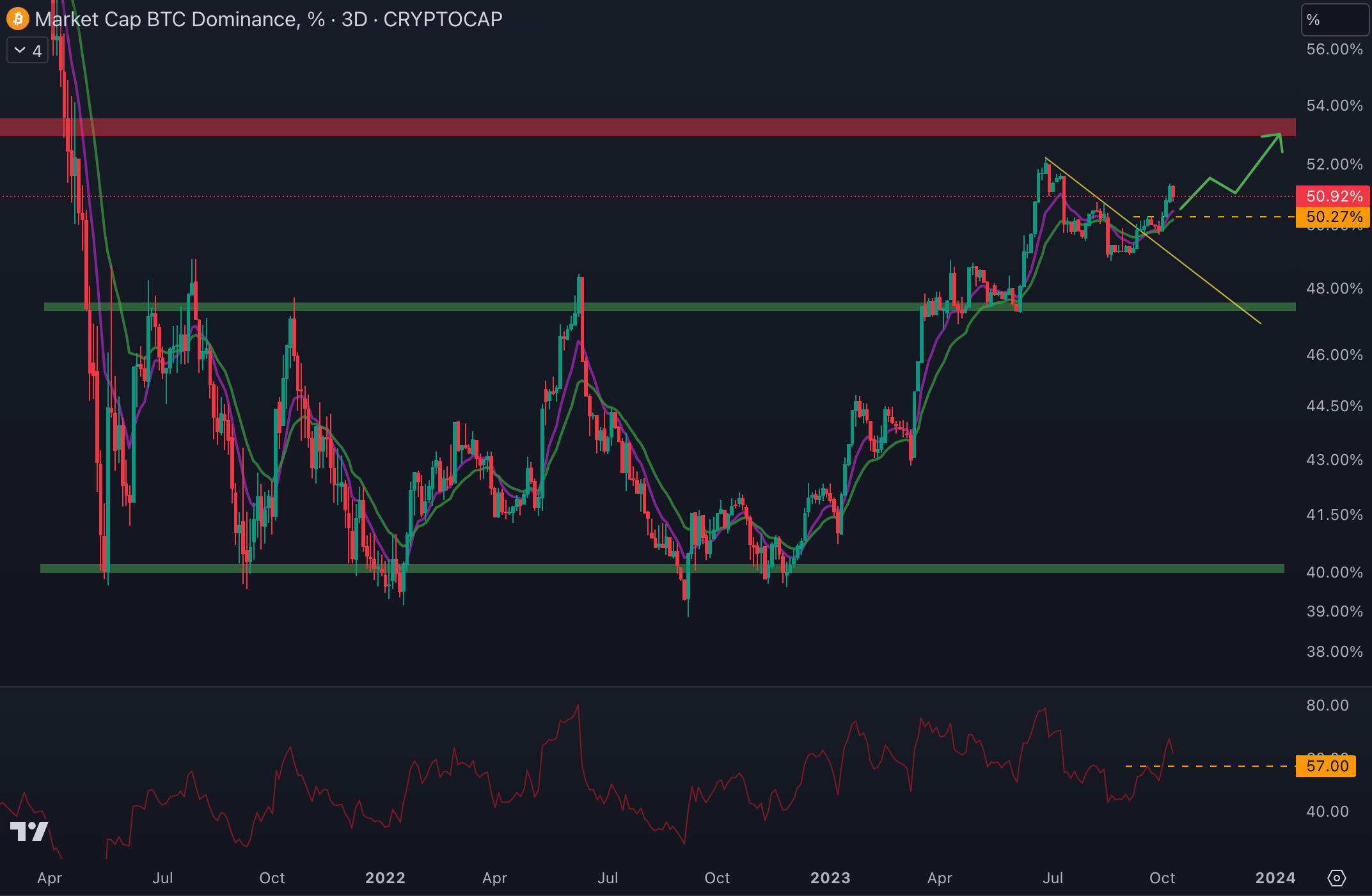
Task: Click the orange Bitcoin symbol icon
Action: pyautogui.click(x=17, y=19)
